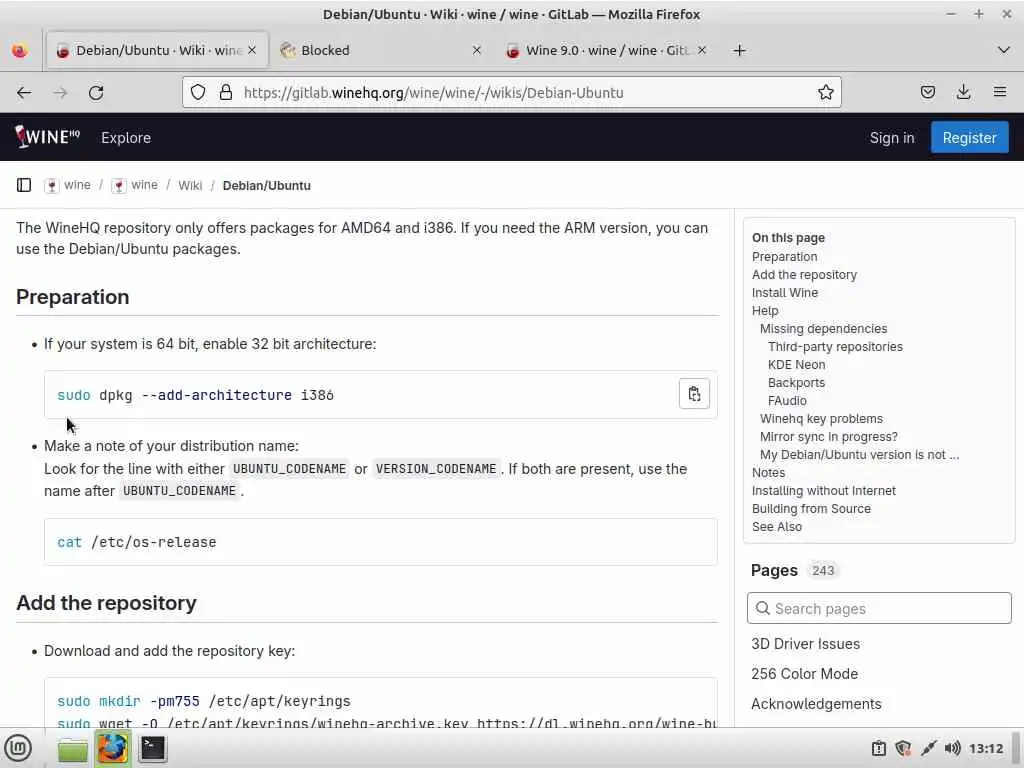Jump to Missing dependencies section

click(x=824, y=328)
